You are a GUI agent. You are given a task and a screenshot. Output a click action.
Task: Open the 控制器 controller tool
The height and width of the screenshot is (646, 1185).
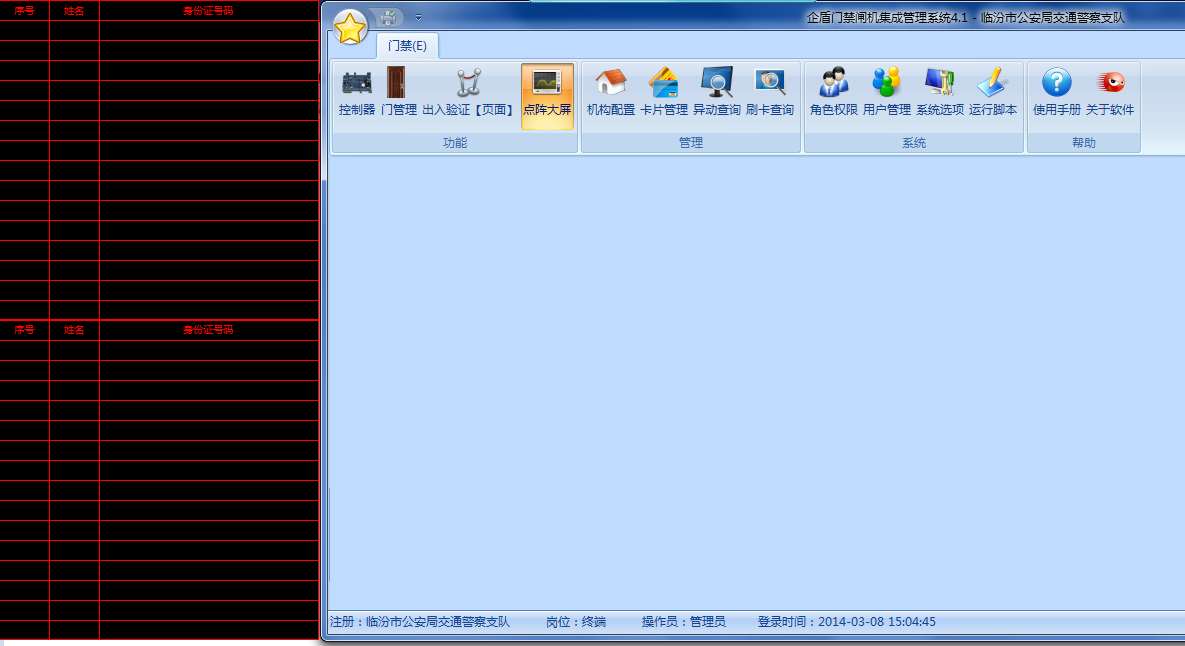(357, 93)
